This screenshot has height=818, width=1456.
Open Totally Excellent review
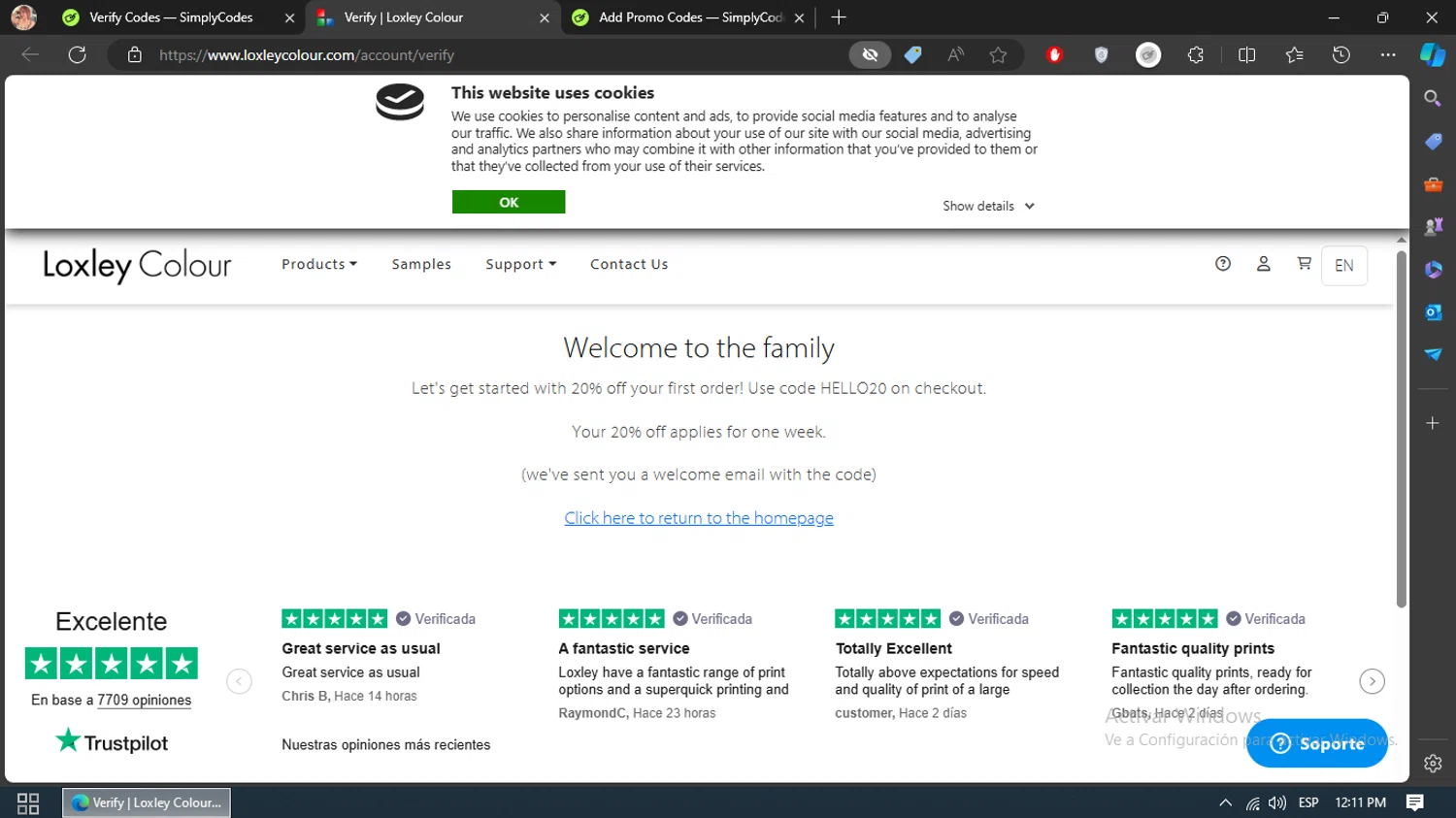tap(894, 648)
